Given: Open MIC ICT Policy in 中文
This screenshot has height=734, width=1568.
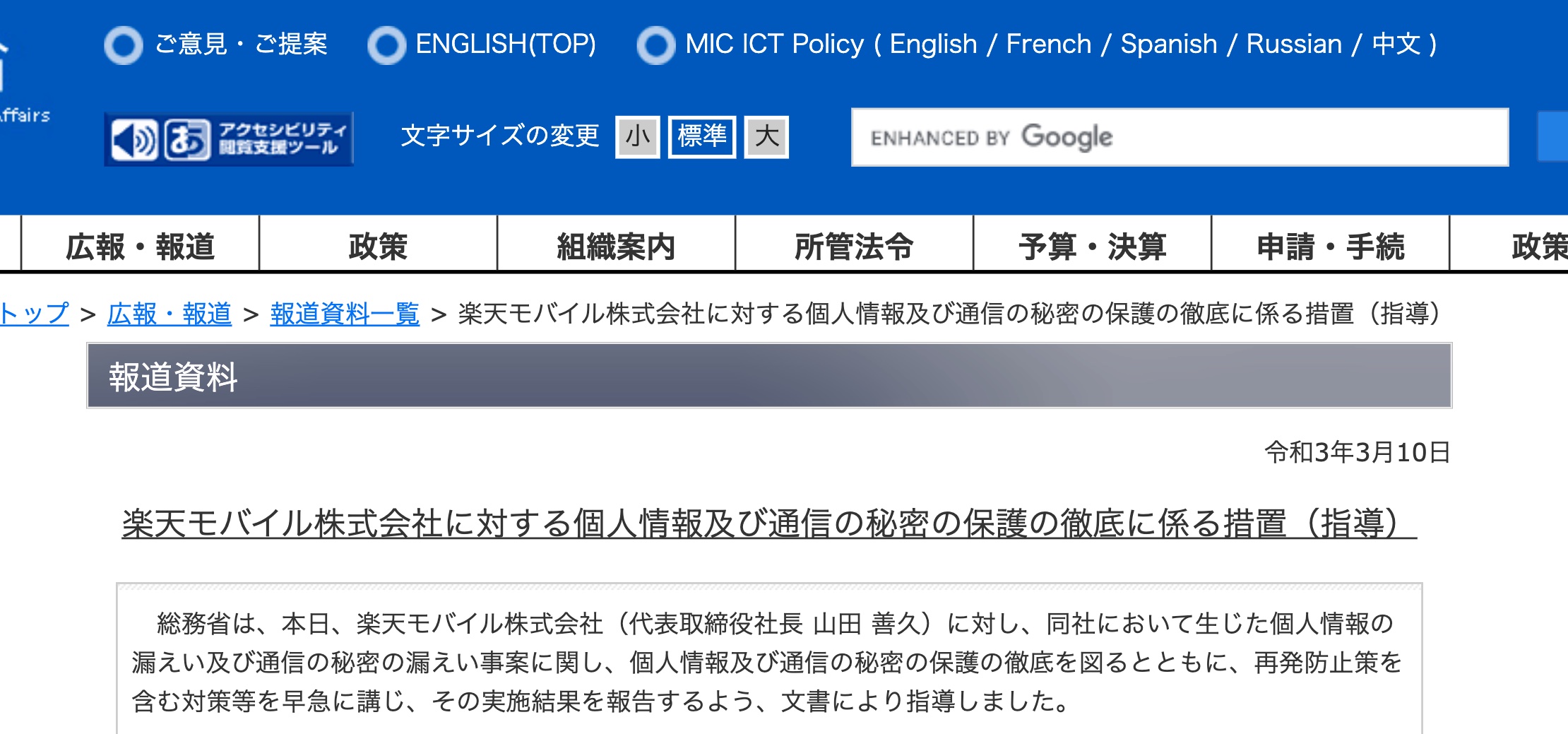Looking at the screenshot, I should 1396,45.
